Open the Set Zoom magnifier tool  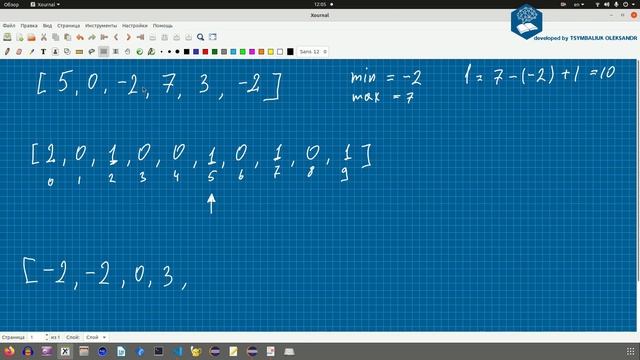pyautogui.click(x=200, y=37)
